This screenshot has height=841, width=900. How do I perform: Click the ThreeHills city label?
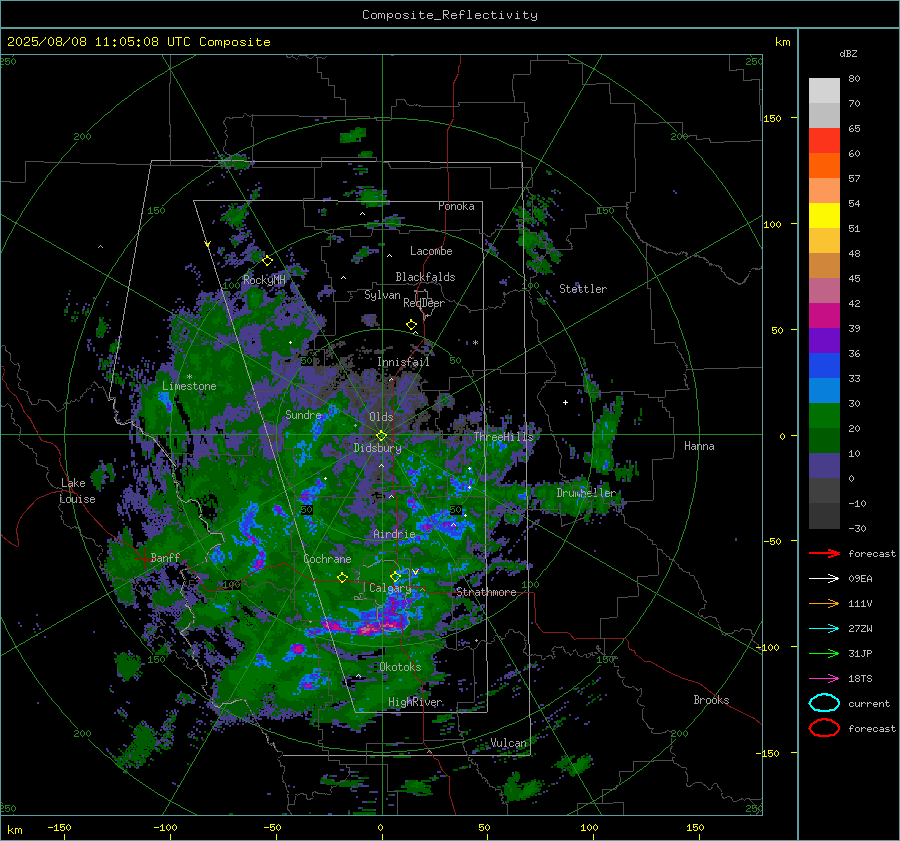point(503,437)
